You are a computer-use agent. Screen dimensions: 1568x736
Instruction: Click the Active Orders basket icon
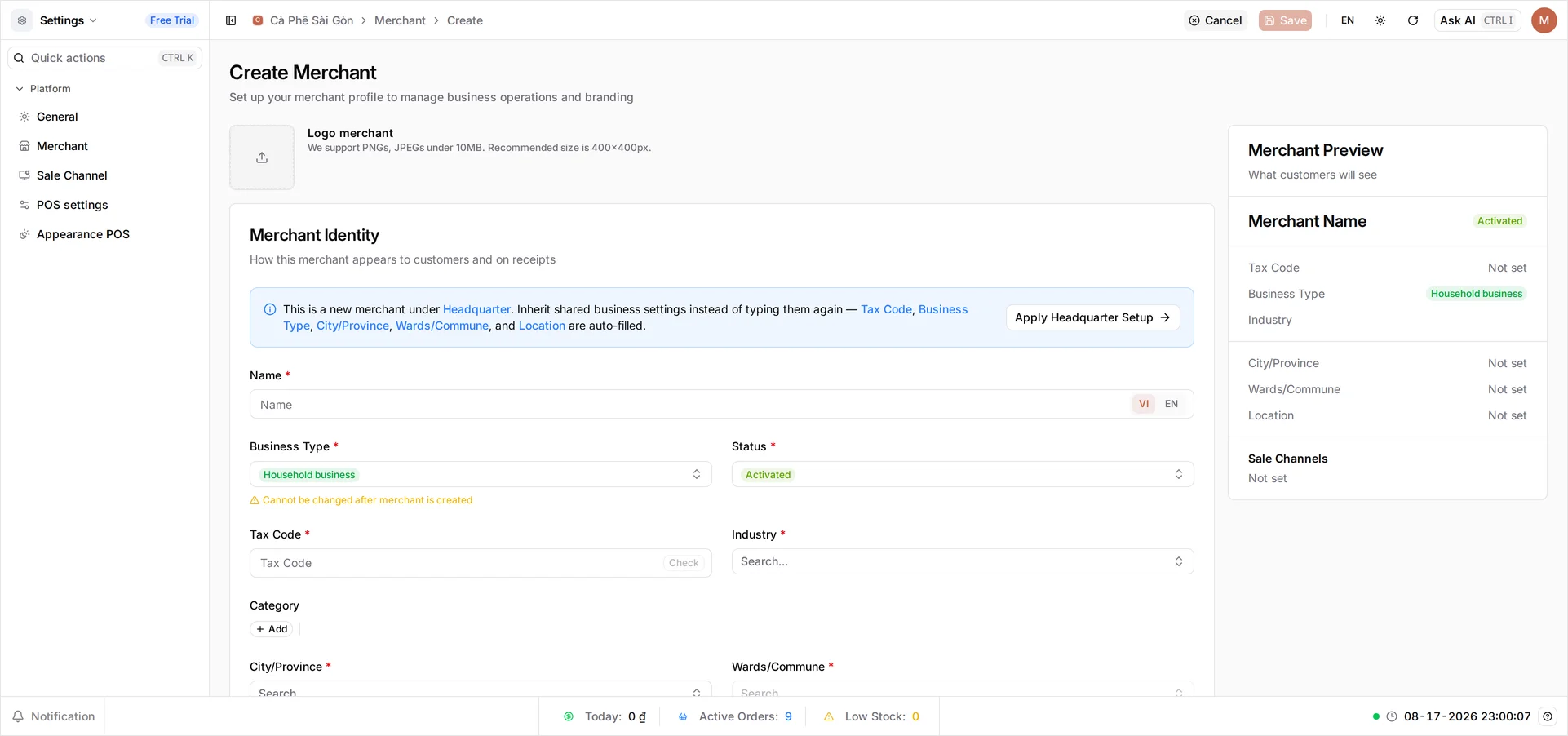pyautogui.click(x=683, y=716)
